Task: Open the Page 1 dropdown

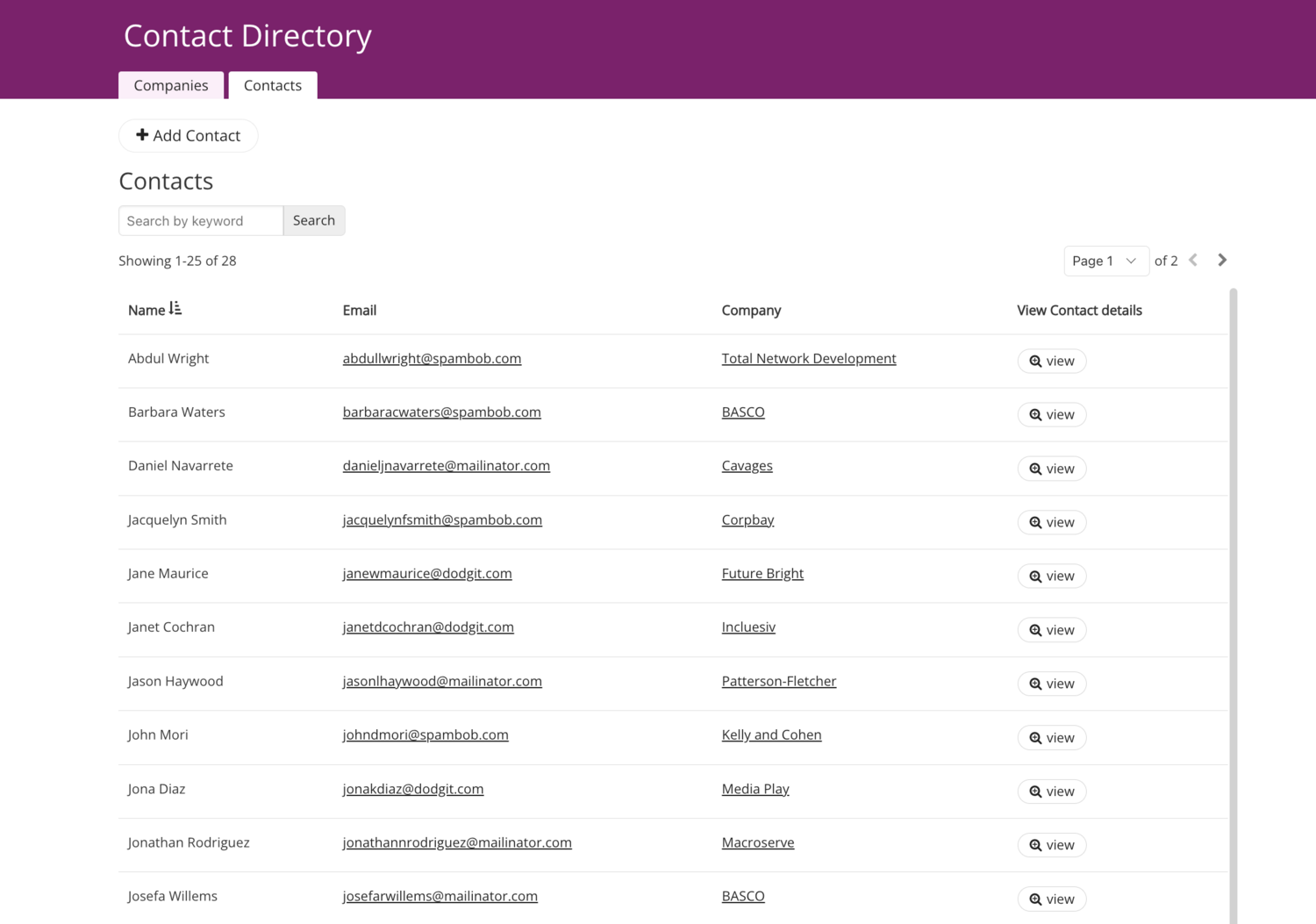Action: 1105,261
